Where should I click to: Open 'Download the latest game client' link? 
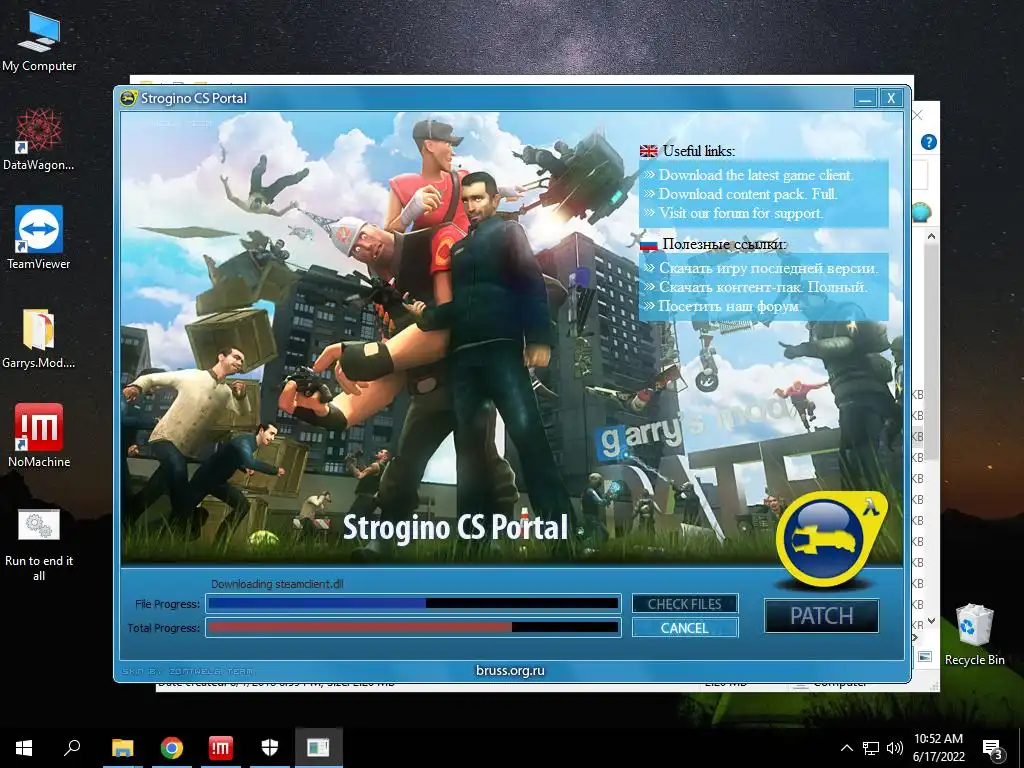click(756, 175)
